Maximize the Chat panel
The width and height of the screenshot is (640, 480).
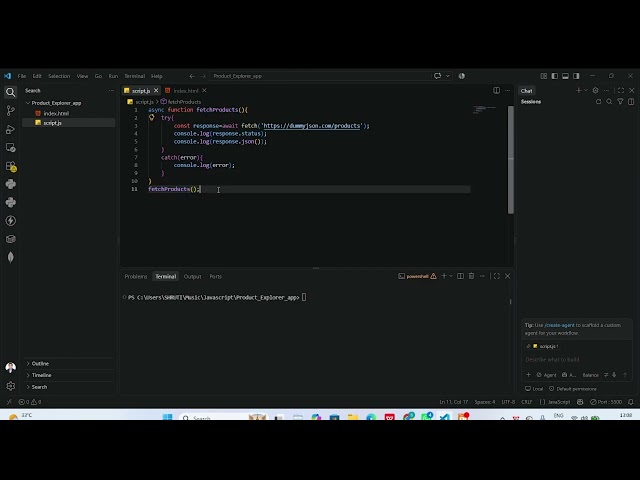point(621,91)
